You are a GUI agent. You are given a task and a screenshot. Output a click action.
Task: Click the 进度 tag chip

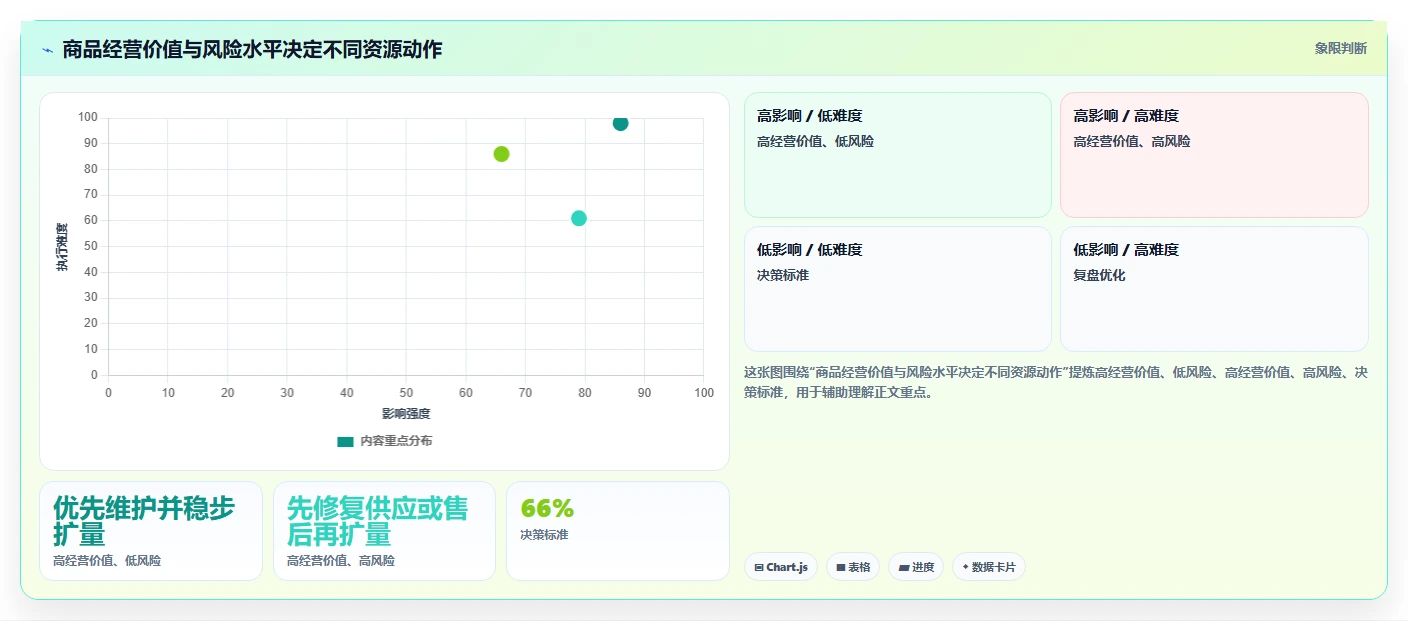[x=916, y=567]
